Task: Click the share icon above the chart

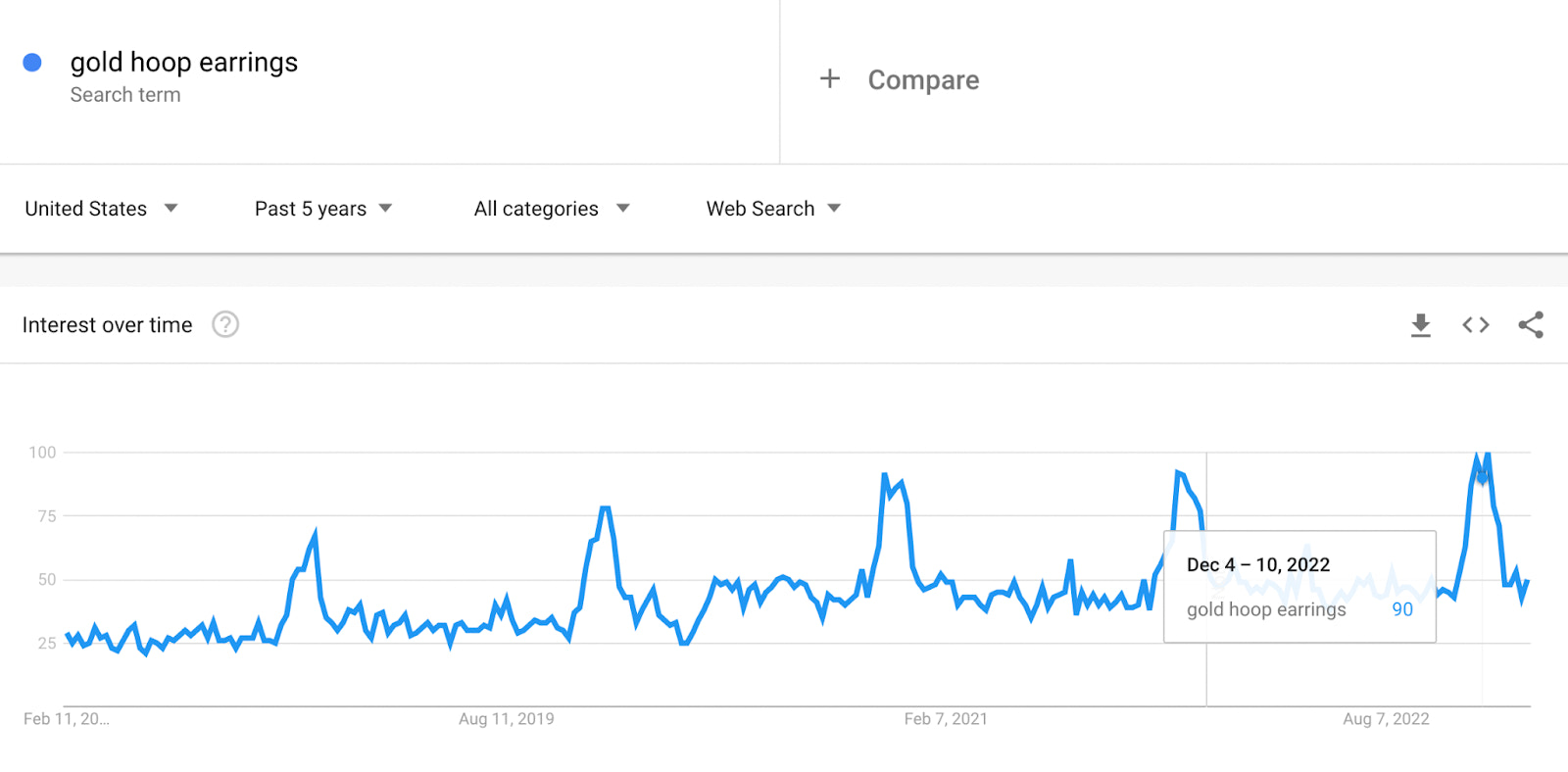Action: [1531, 324]
